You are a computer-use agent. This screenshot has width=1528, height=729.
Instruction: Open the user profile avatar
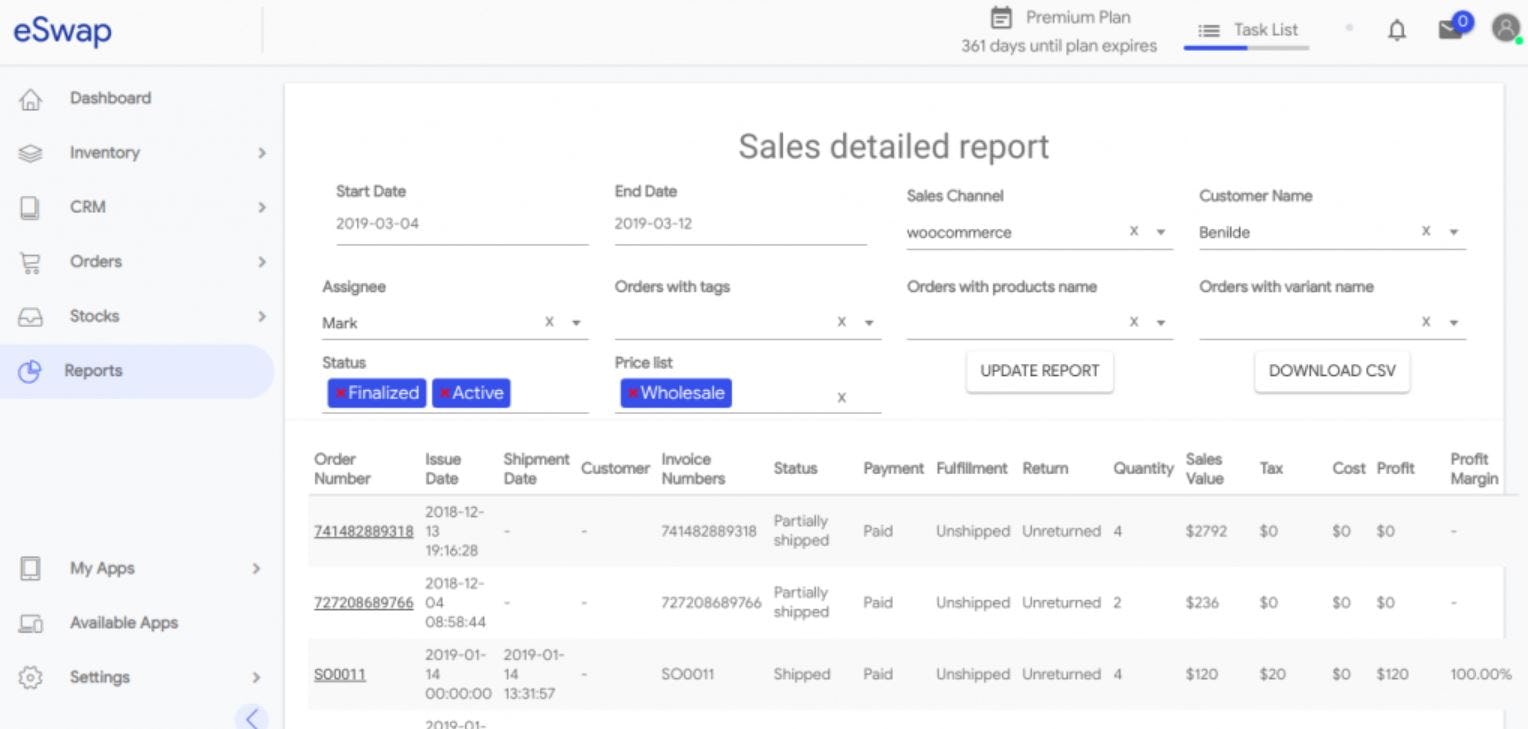[x=1506, y=29]
